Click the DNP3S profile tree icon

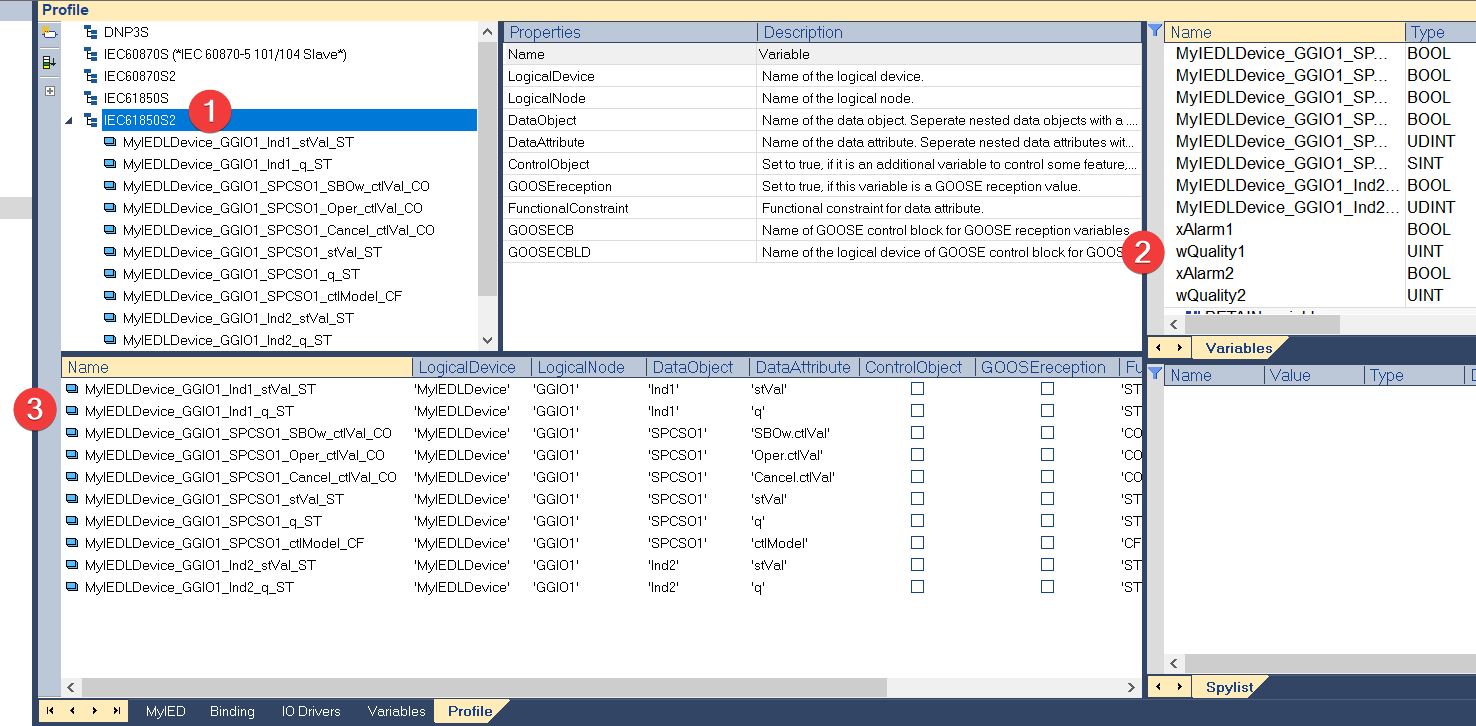point(91,33)
